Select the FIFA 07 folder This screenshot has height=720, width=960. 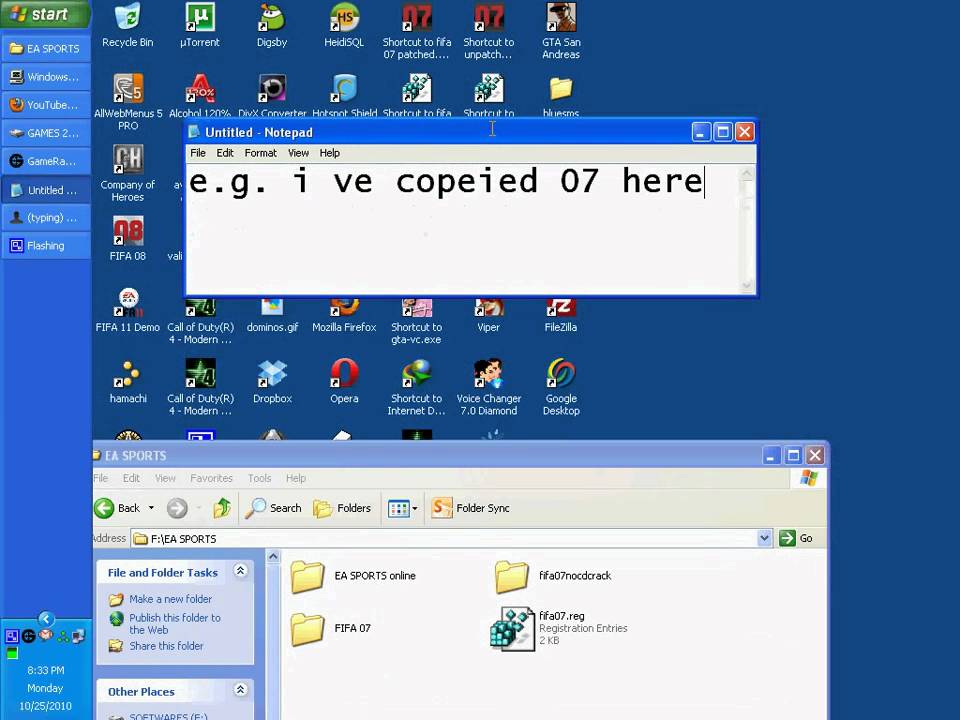(x=331, y=628)
